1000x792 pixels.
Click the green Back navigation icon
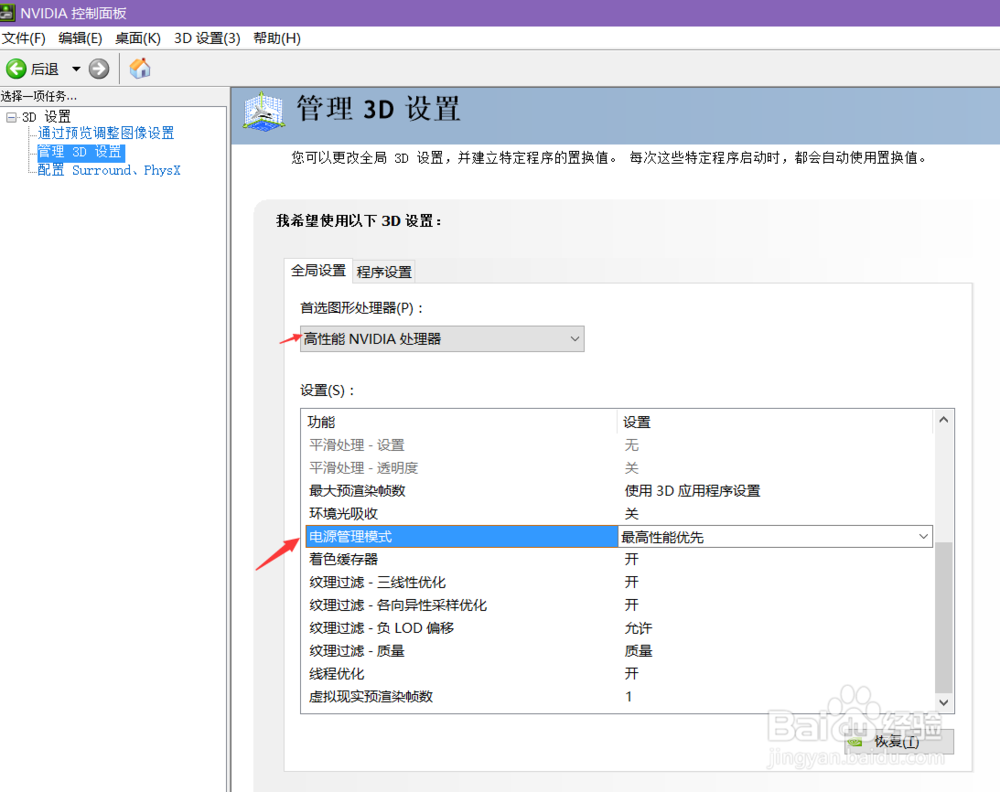tap(17, 68)
